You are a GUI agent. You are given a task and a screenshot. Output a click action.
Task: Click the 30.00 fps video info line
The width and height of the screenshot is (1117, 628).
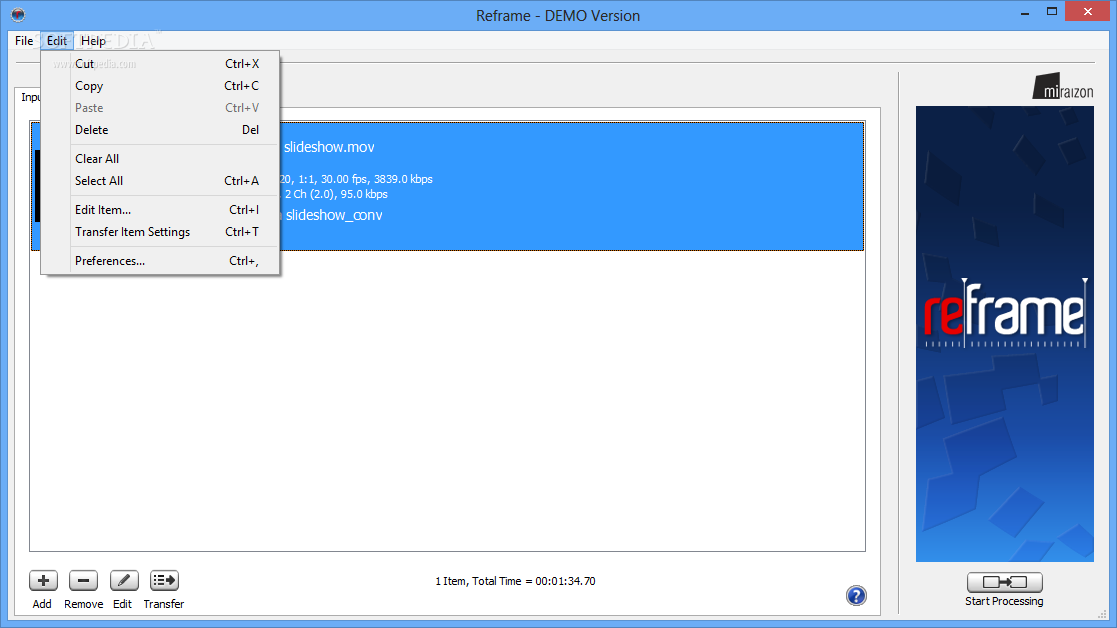356,179
